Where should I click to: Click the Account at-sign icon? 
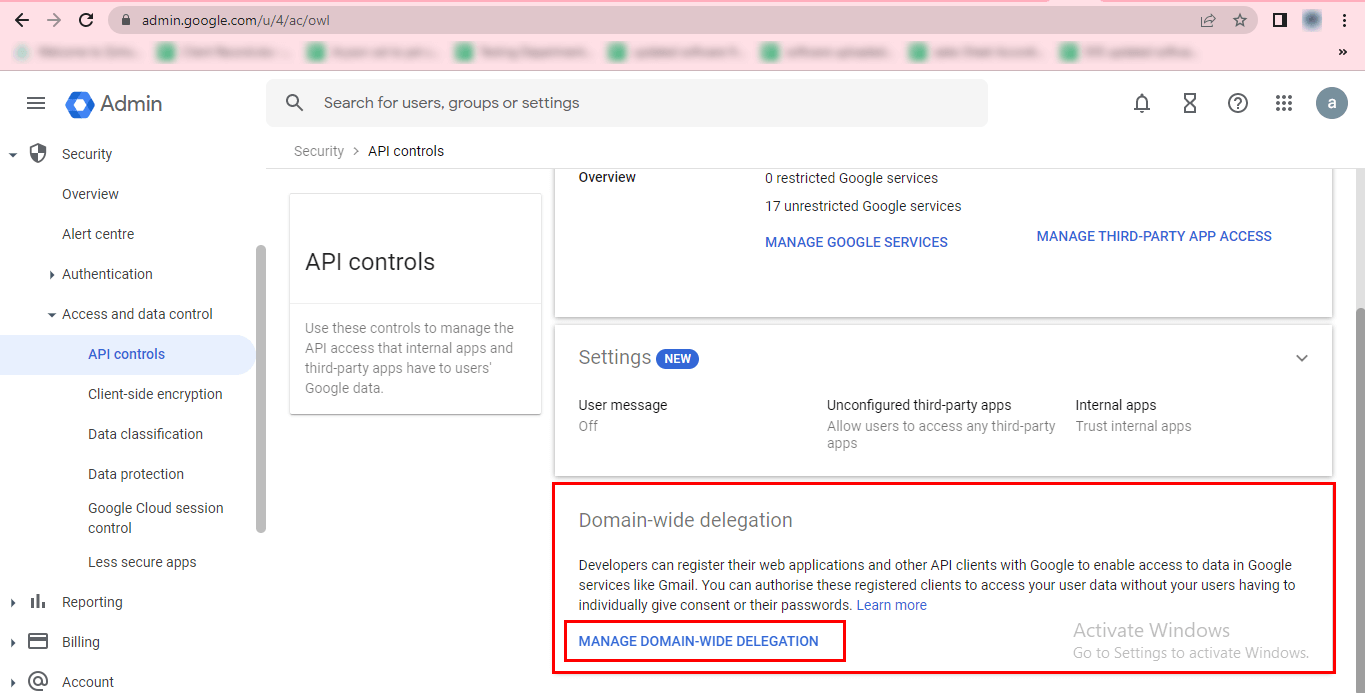tap(38, 681)
